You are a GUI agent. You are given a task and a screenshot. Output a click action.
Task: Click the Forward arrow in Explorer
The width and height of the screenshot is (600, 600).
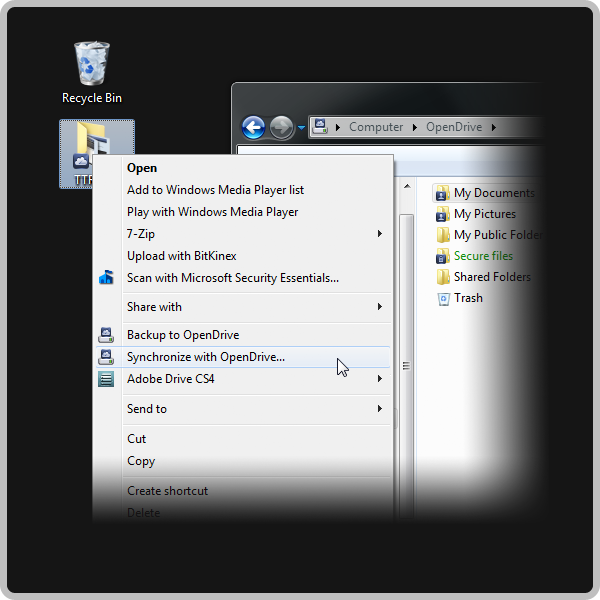[281, 127]
